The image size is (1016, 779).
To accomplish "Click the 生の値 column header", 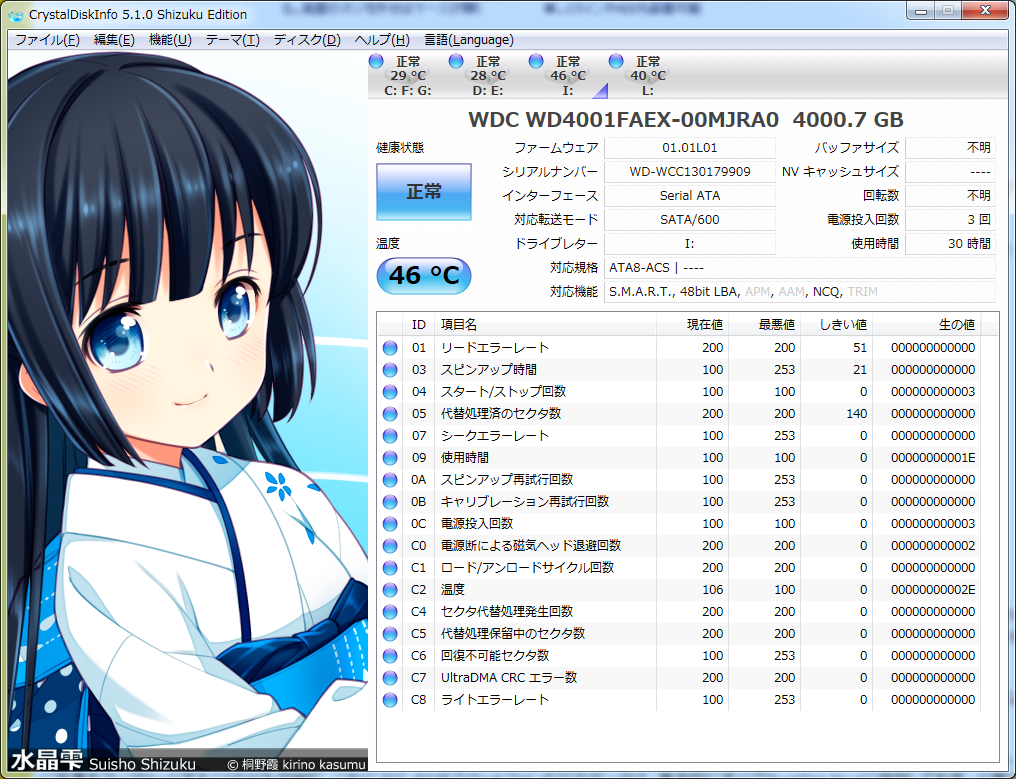I will pos(927,325).
